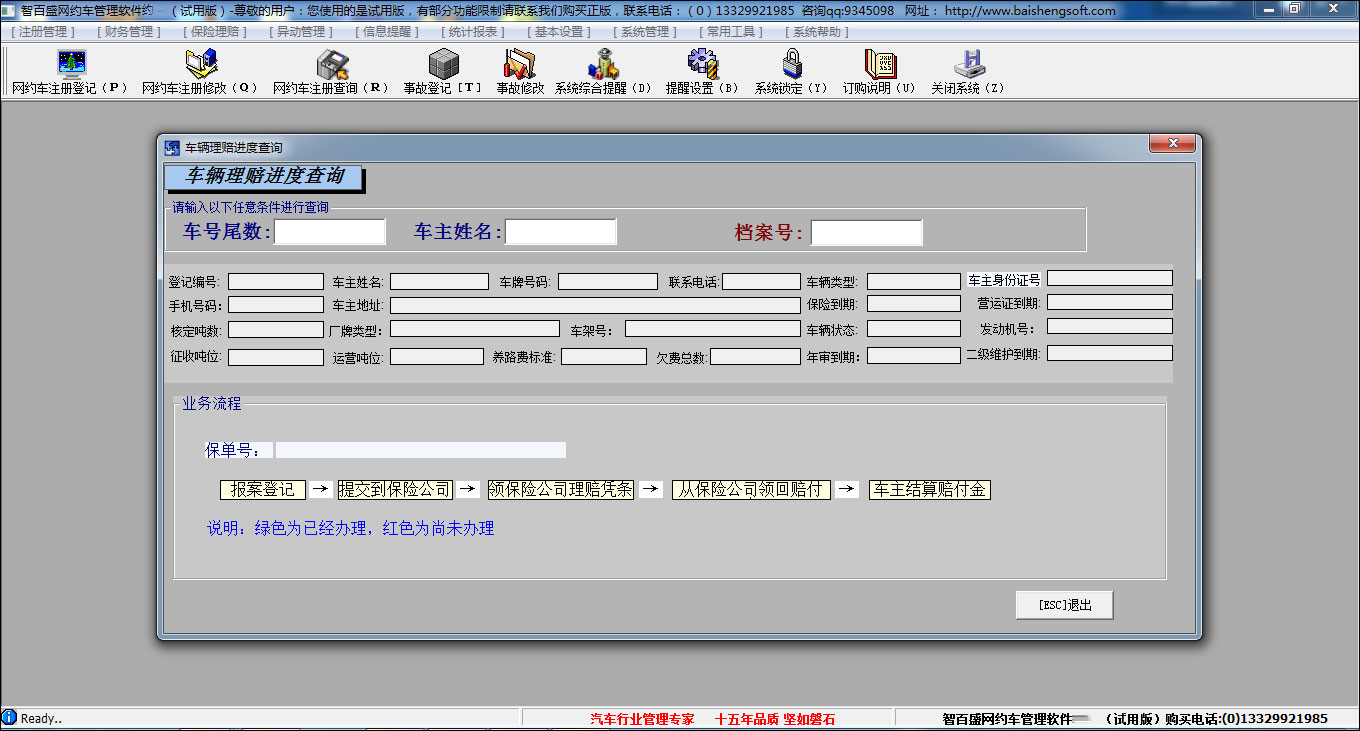Open 系统综合提醒 toolbar icon
This screenshot has width=1360, height=731.
(603, 65)
